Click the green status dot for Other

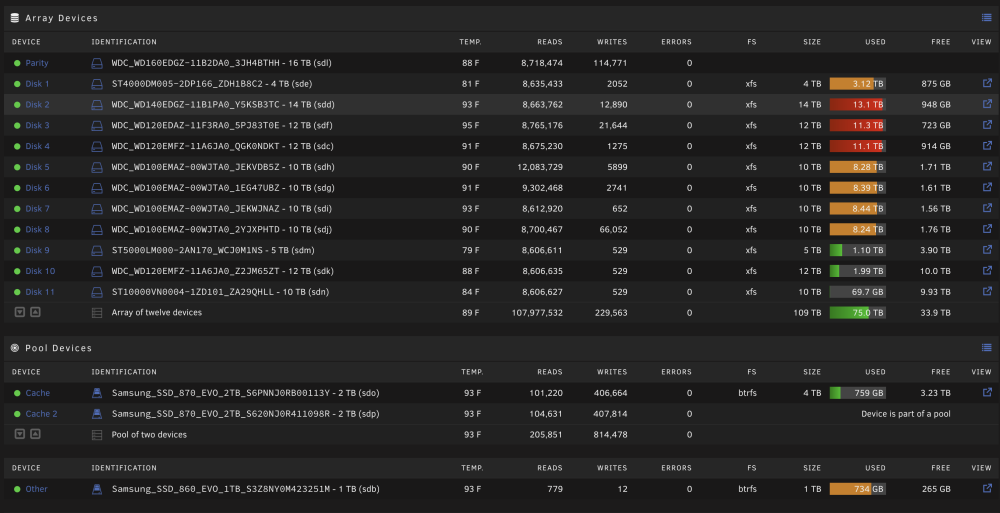click(17, 489)
